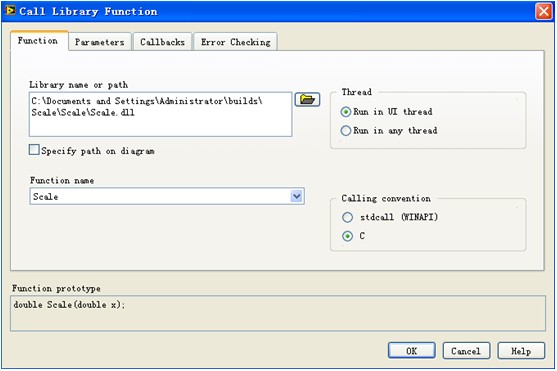Open the folder browse icon for the library path
557x371 pixels.
point(307,100)
